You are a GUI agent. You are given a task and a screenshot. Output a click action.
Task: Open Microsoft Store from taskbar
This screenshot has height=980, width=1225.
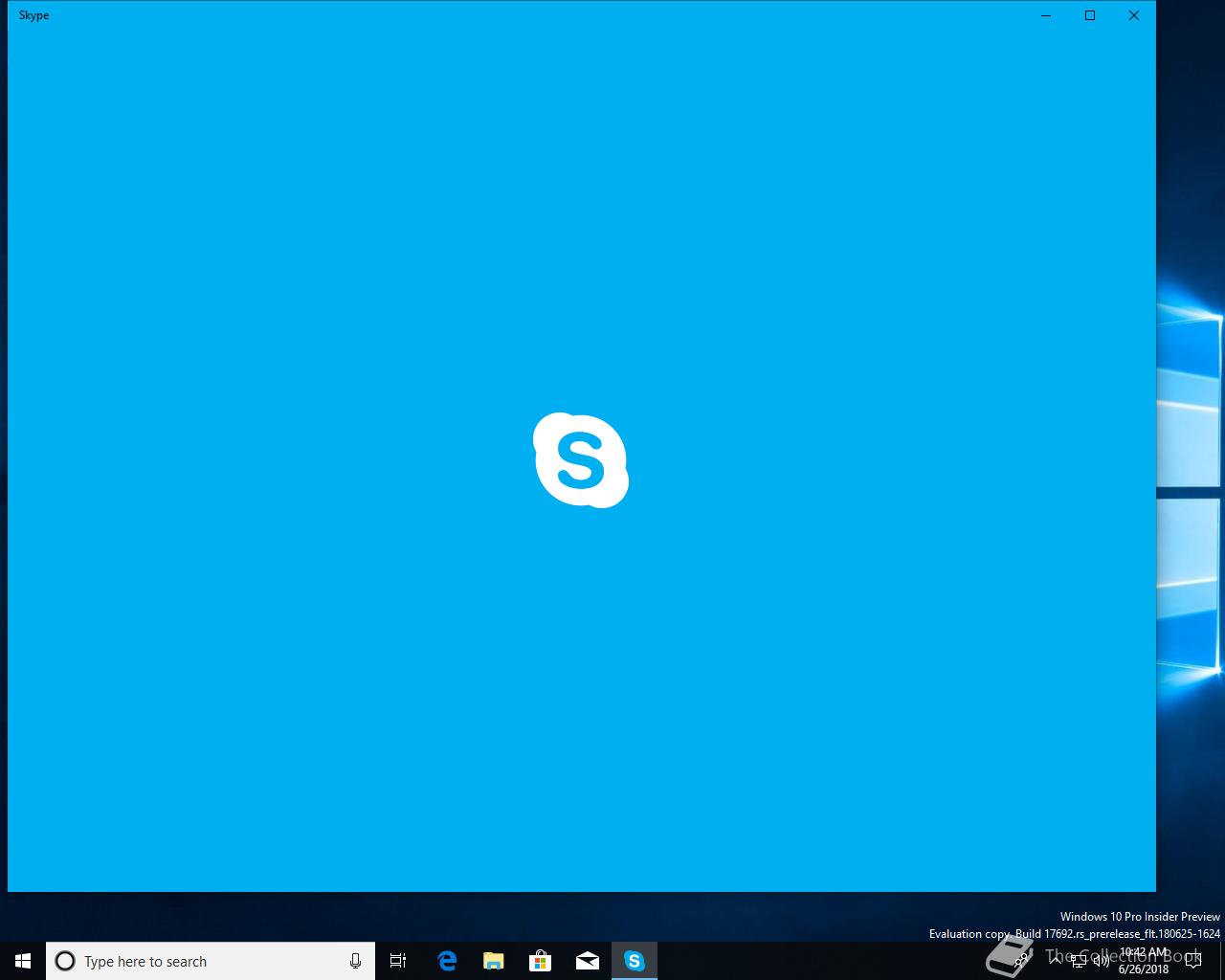(x=540, y=961)
